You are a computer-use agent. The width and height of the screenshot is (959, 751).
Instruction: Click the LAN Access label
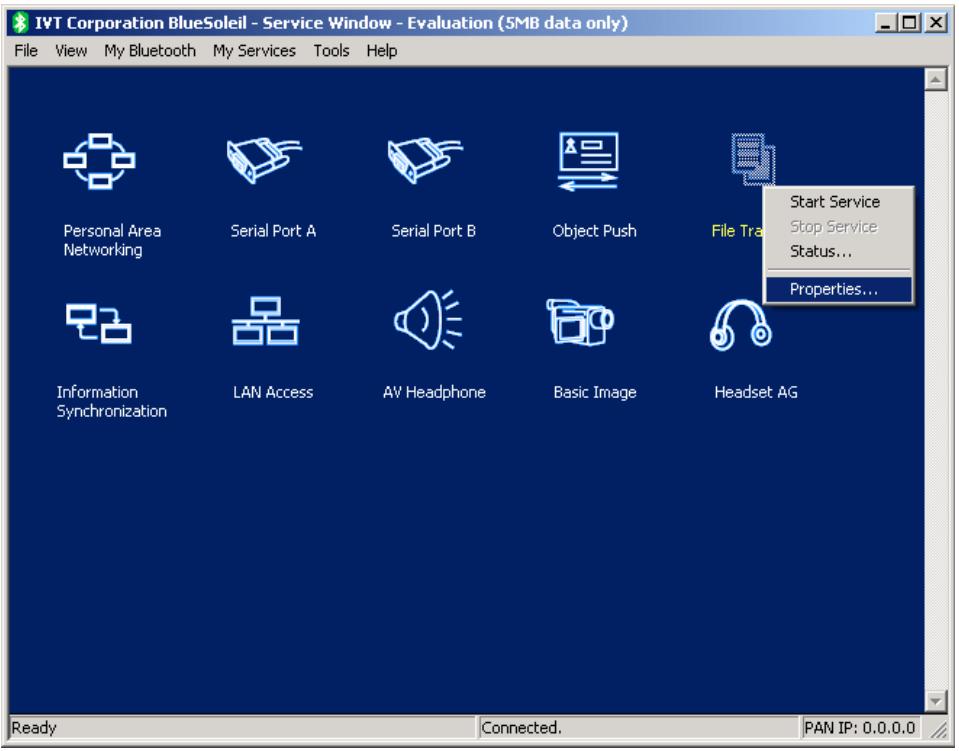point(273,393)
